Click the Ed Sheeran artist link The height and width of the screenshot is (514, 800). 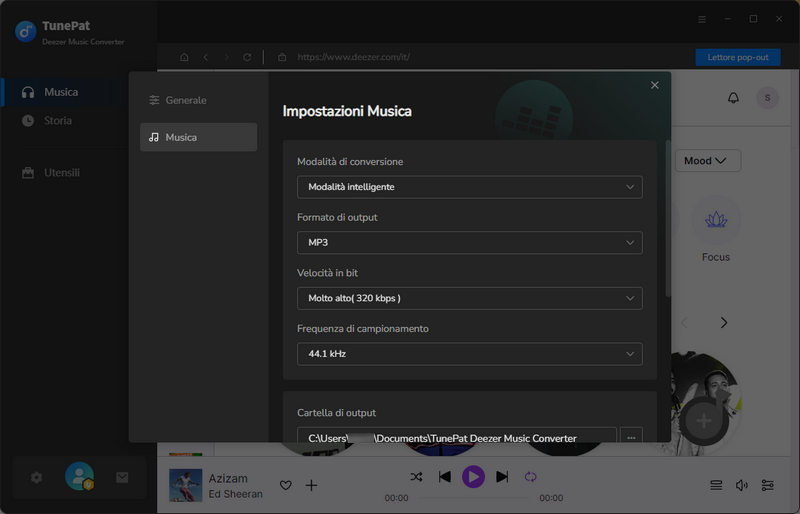236,494
